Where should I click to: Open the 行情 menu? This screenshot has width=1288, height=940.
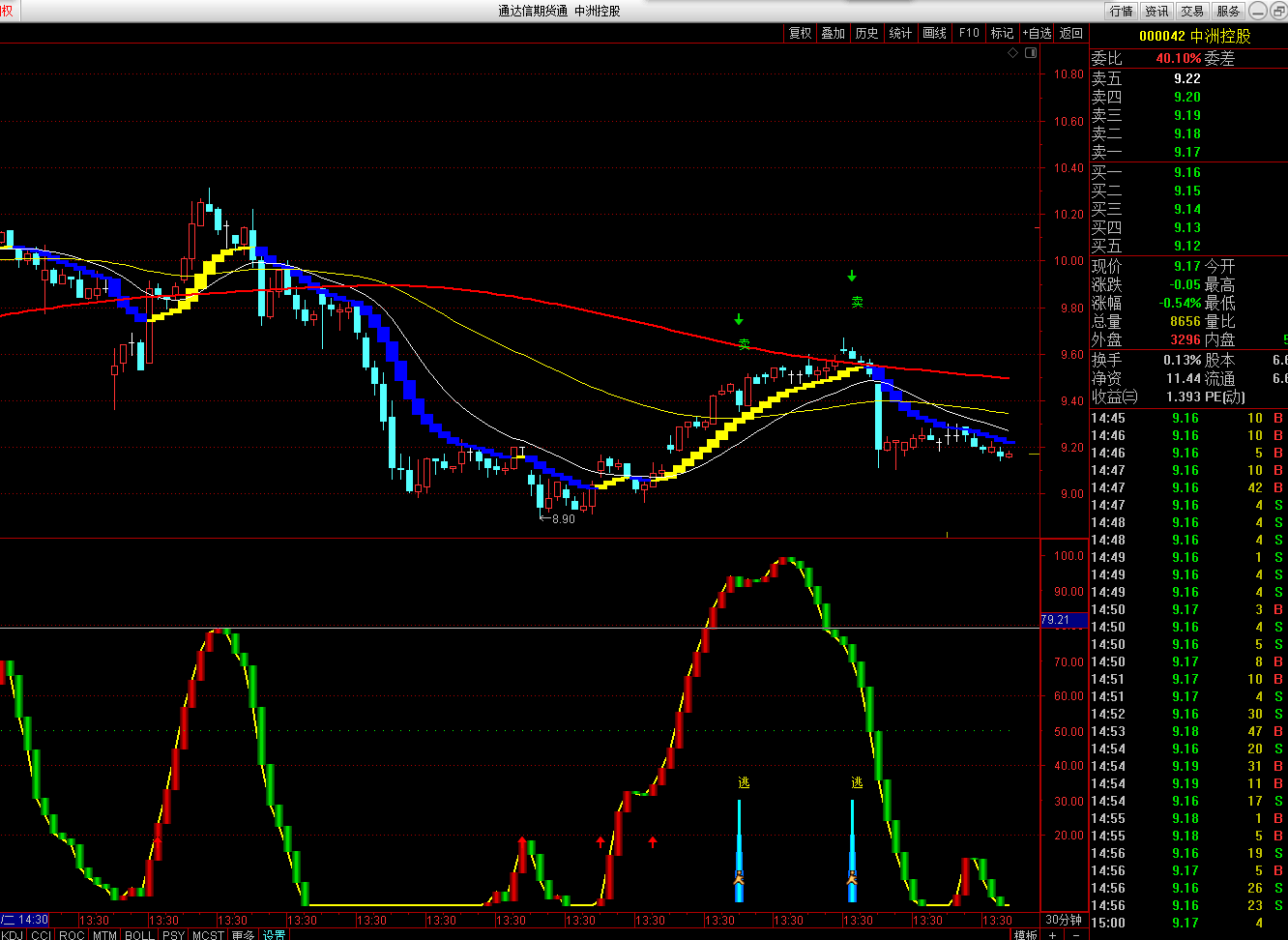pyautogui.click(x=1122, y=11)
